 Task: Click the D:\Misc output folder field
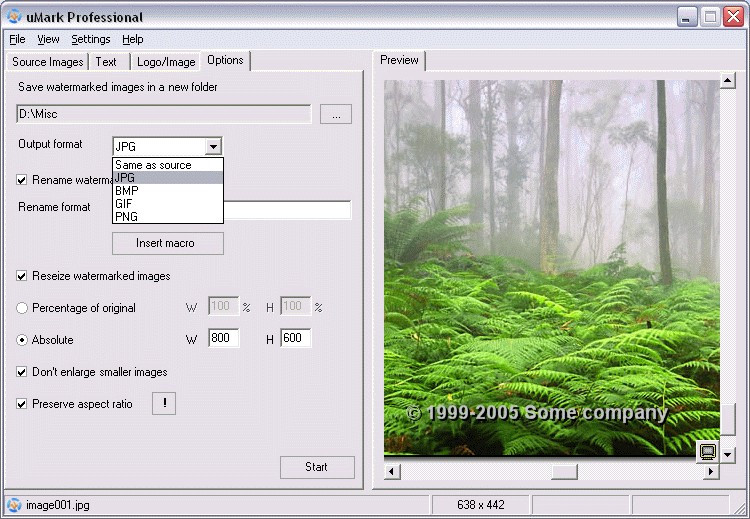pyautogui.click(x=164, y=114)
